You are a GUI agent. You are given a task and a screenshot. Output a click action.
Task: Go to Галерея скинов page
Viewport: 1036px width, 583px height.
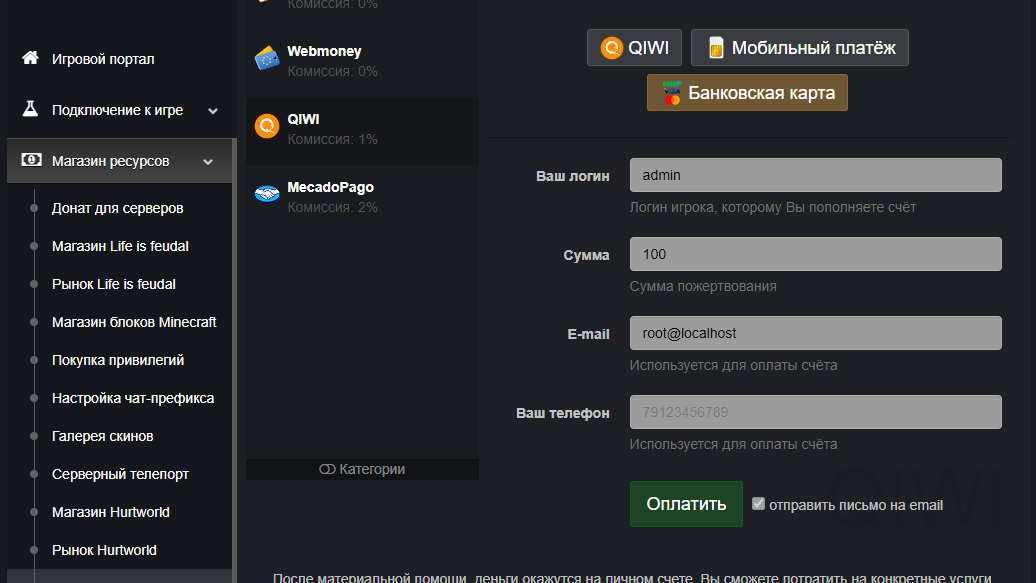point(102,436)
